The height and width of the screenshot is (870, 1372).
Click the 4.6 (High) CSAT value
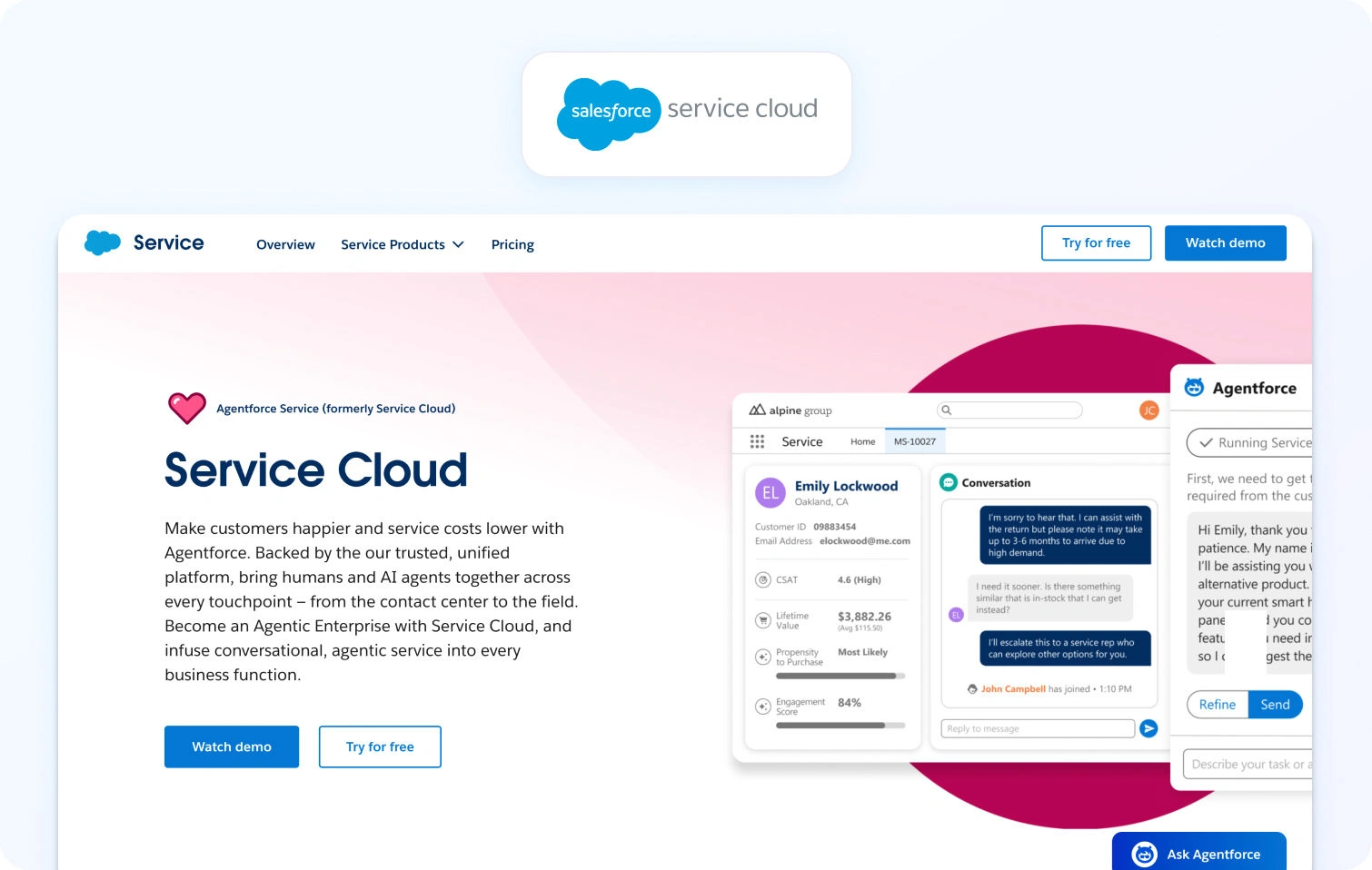coord(860,580)
